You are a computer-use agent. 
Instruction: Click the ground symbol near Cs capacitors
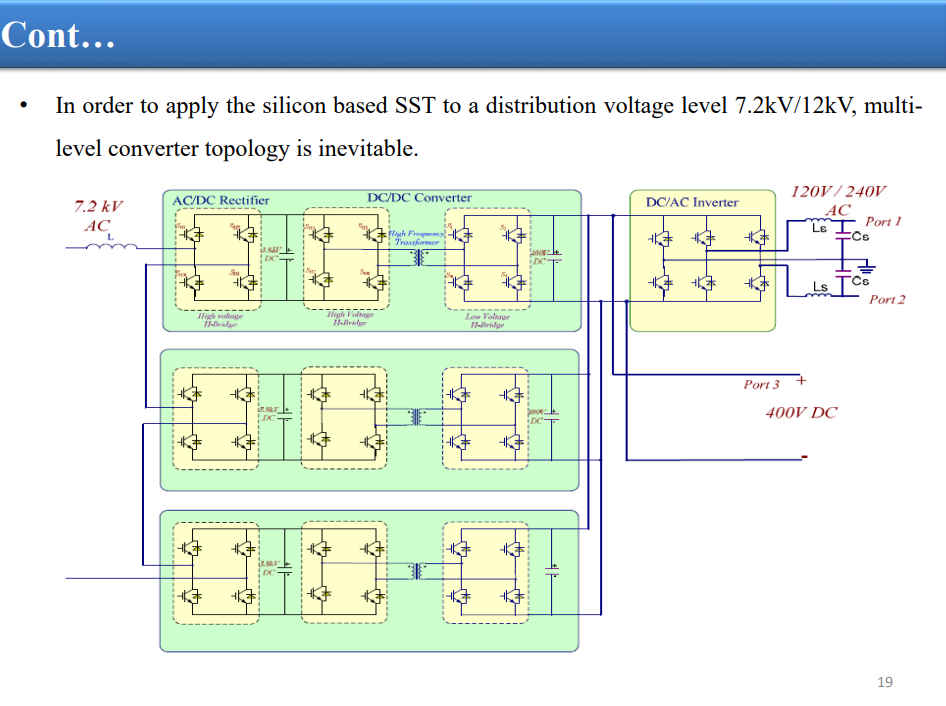coord(866,268)
